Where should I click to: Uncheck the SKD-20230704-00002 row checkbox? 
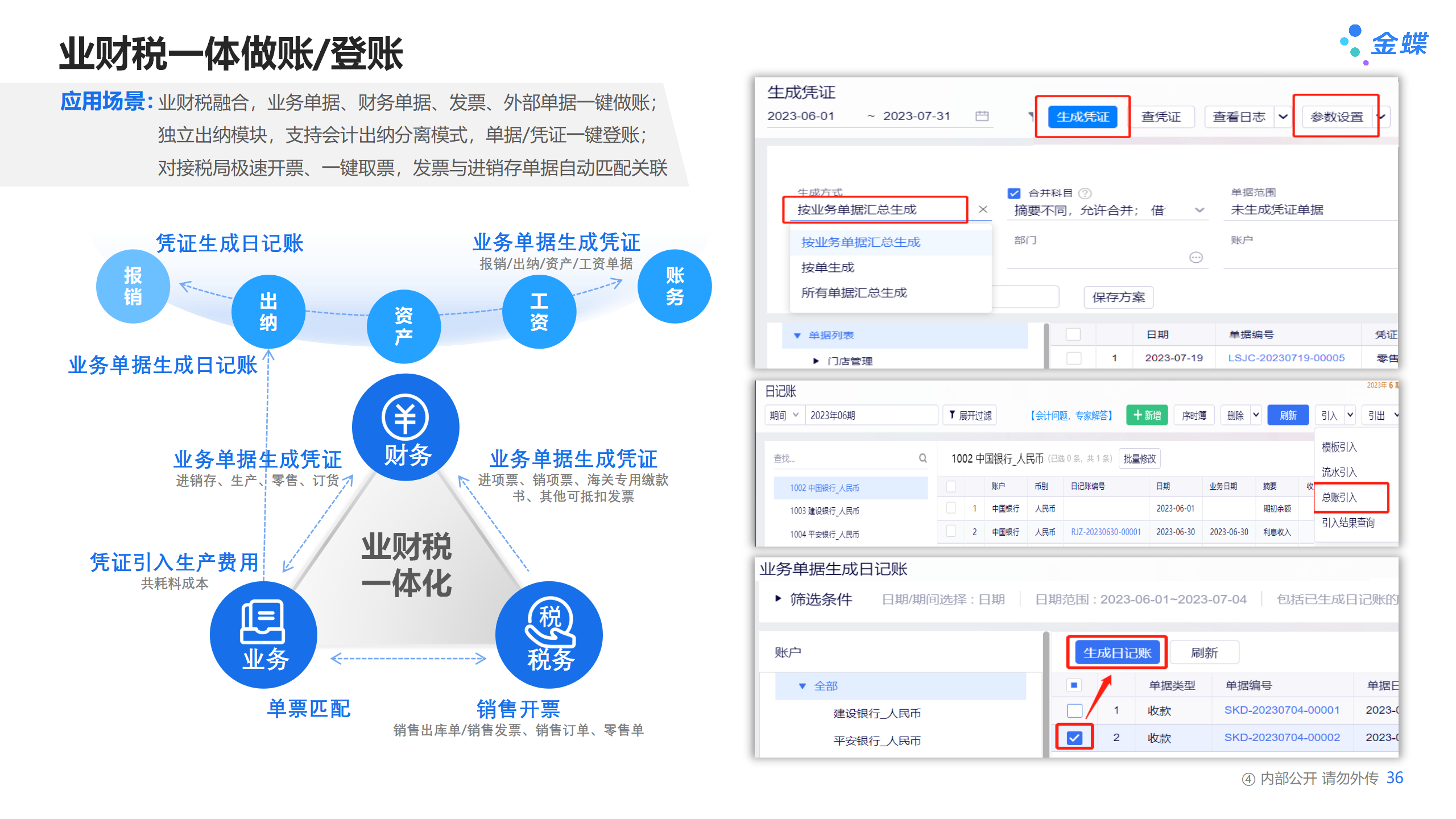tap(1074, 738)
